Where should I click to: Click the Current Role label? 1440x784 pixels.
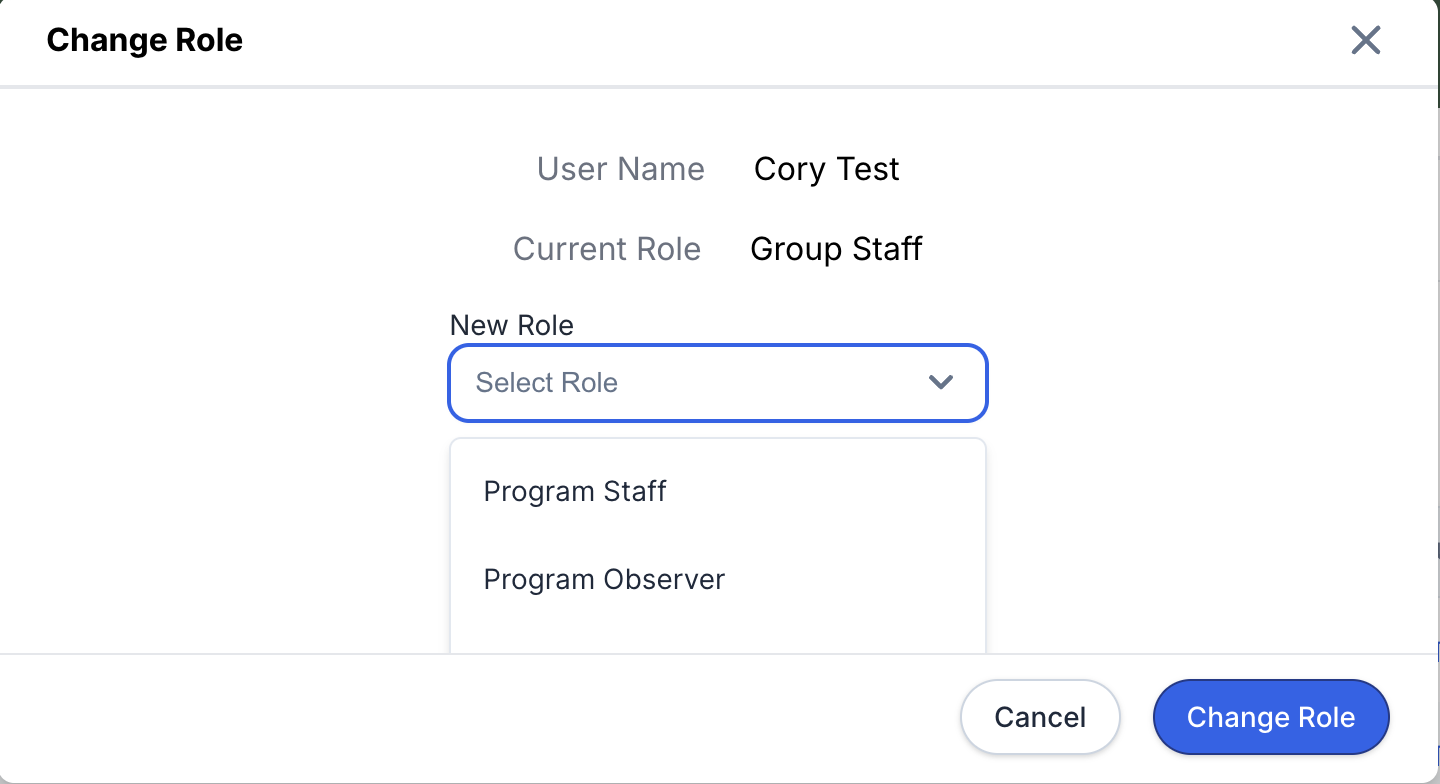607,249
